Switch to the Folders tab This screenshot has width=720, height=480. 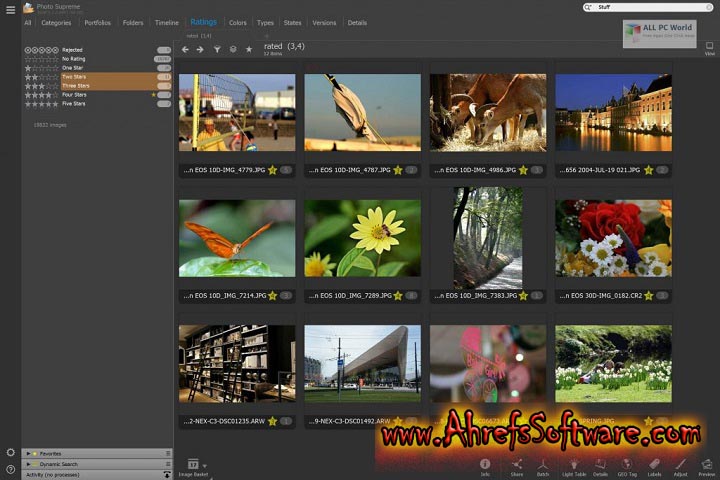point(133,23)
